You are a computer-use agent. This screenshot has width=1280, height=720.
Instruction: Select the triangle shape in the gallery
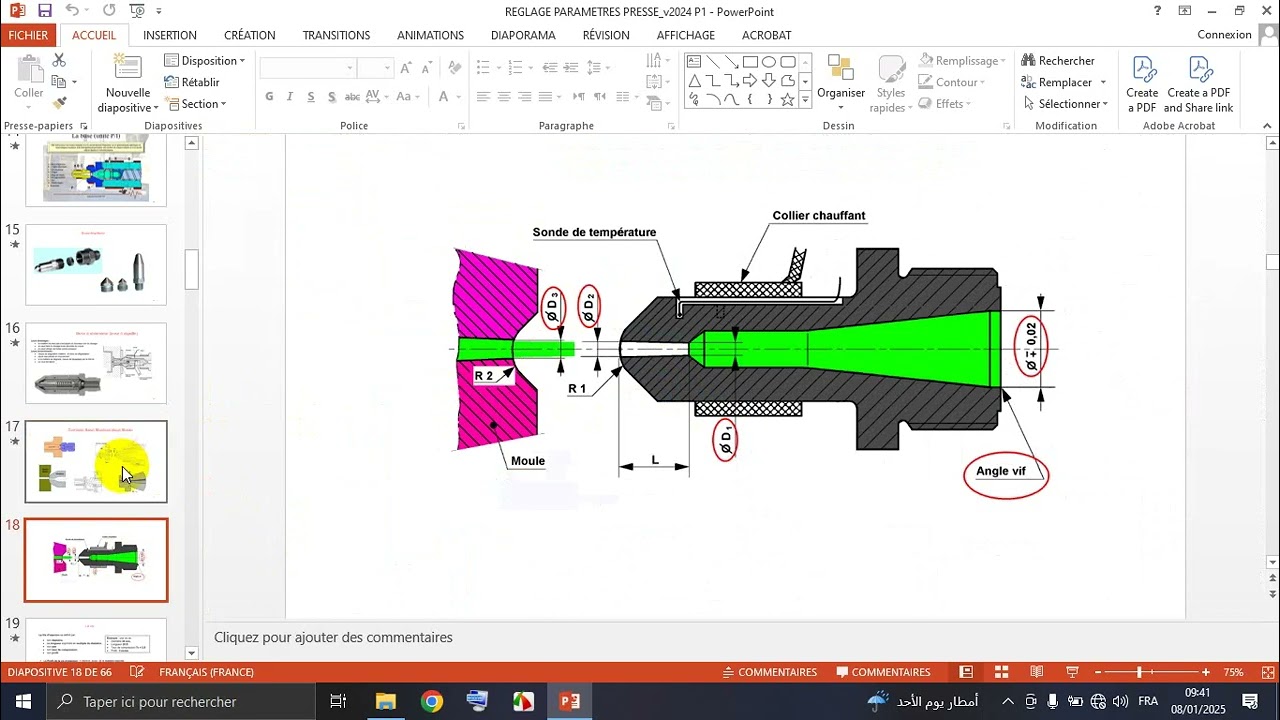pyautogui.click(x=693, y=80)
